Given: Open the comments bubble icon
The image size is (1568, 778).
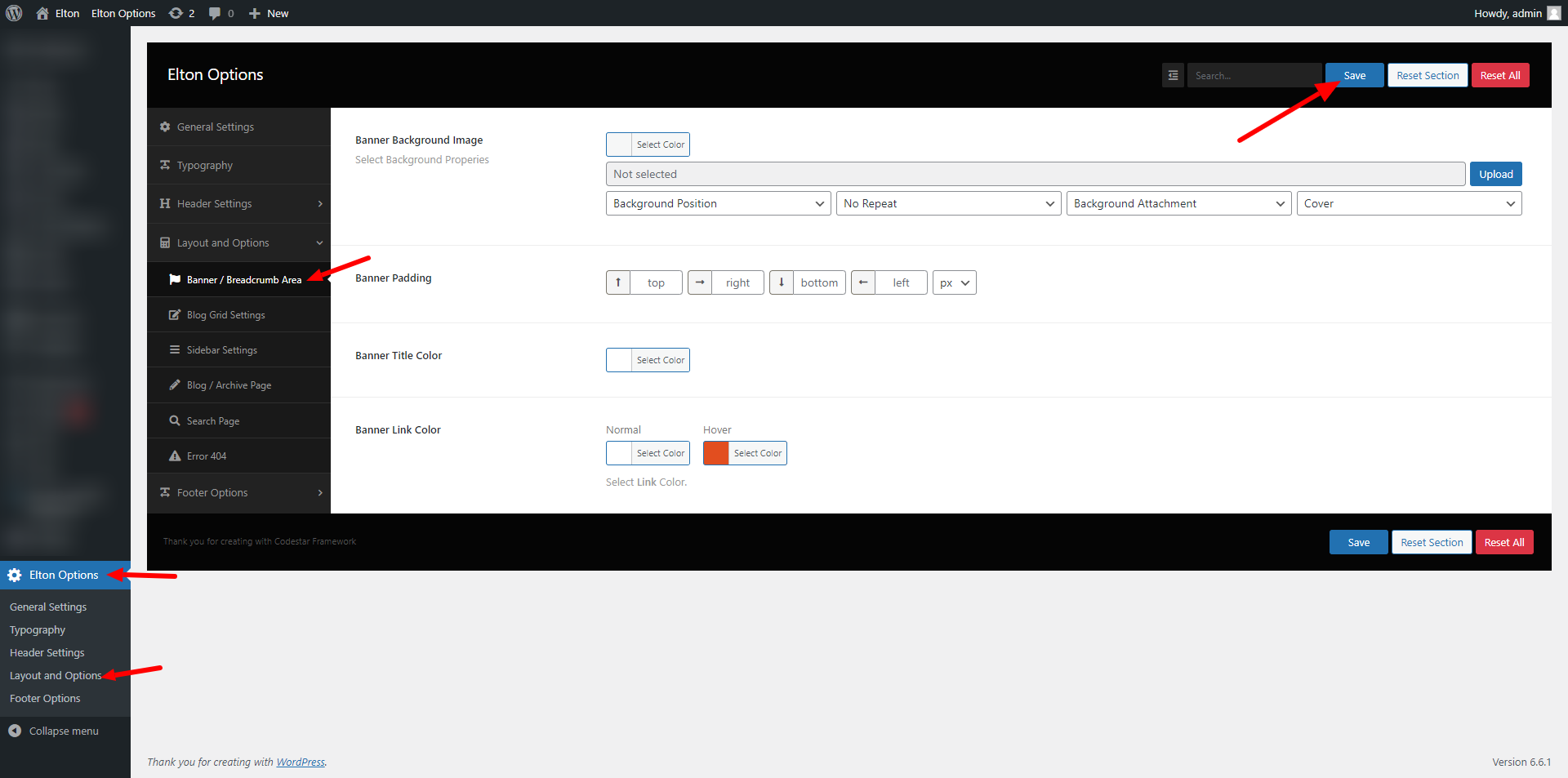Looking at the screenshot, I should tap(215, 13).
